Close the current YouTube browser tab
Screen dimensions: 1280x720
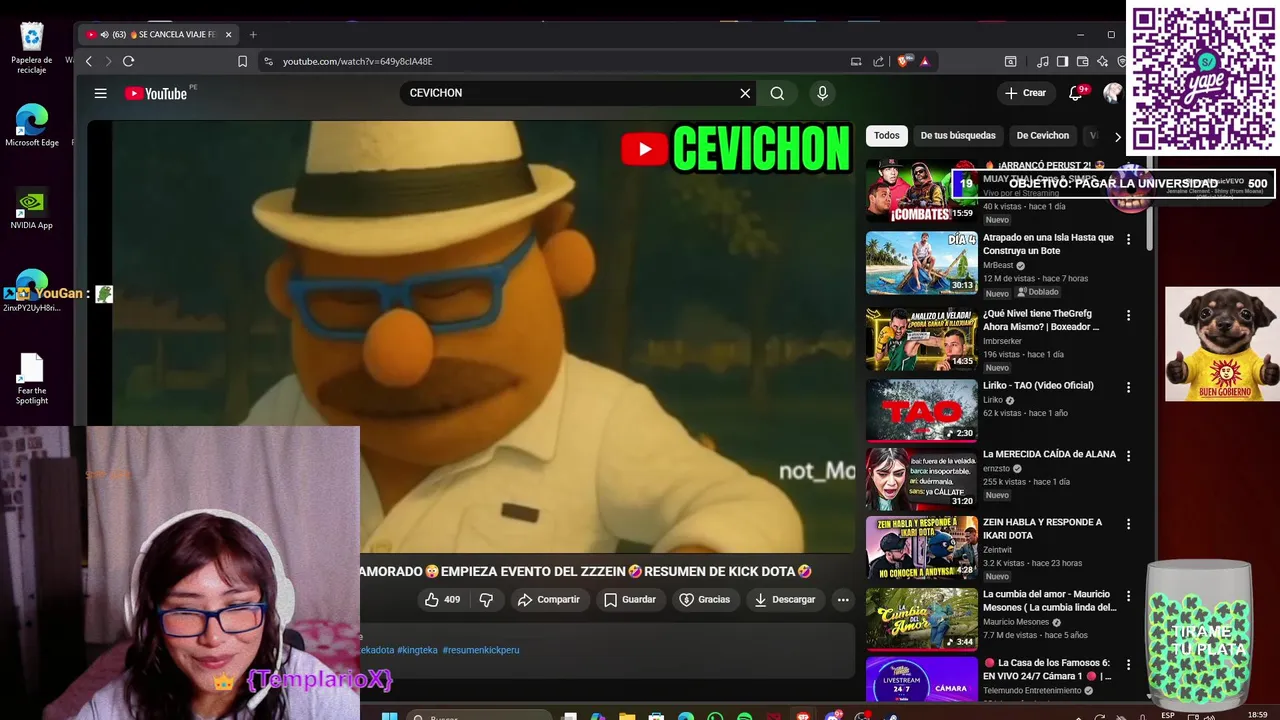pos(228,34)
